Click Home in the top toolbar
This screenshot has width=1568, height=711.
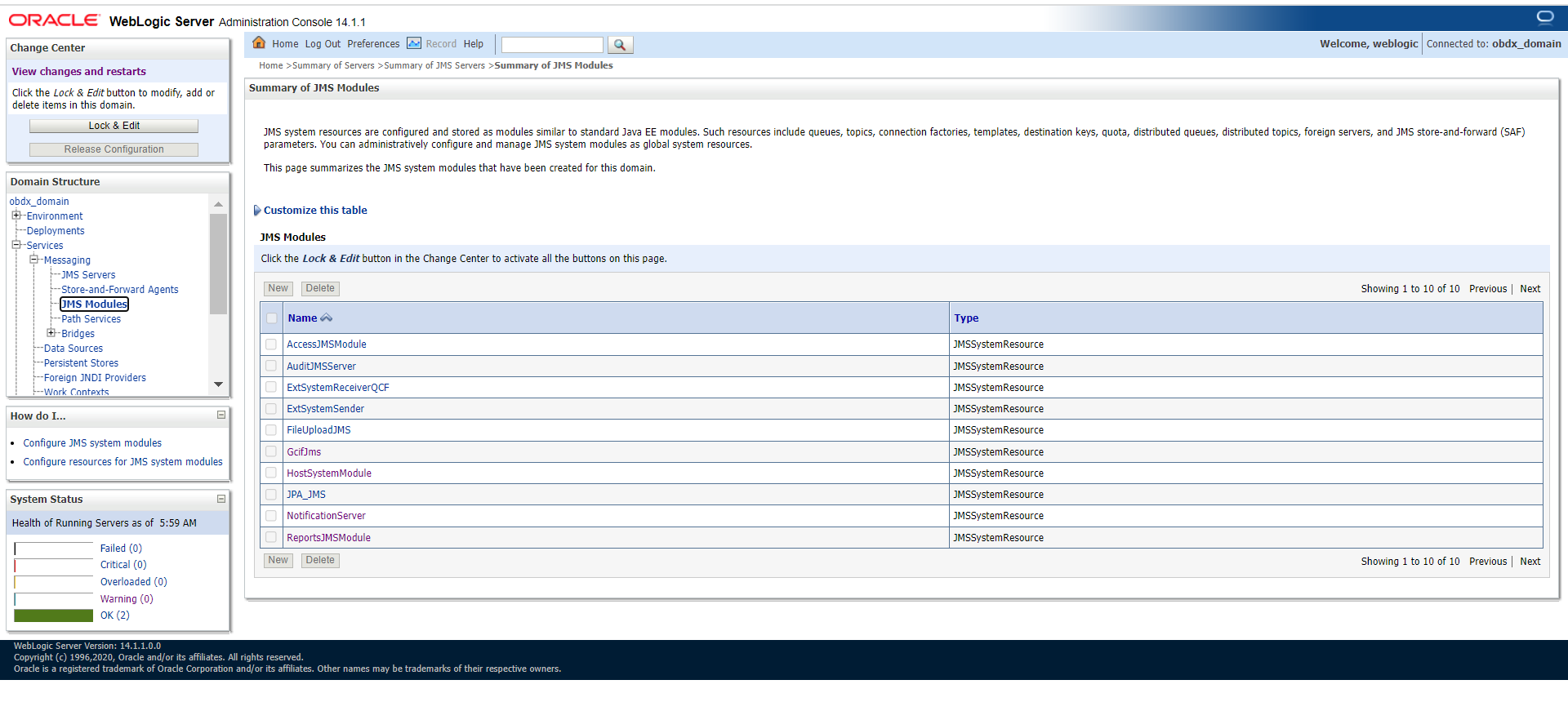[285, 44]
